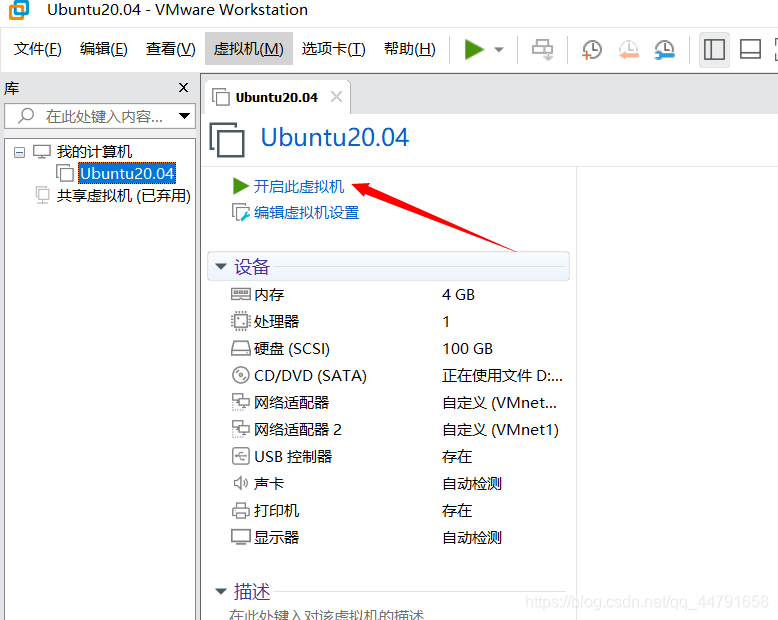778x620 pixels.
Task: Click the 内存 memory device icon
Action: 241,295
